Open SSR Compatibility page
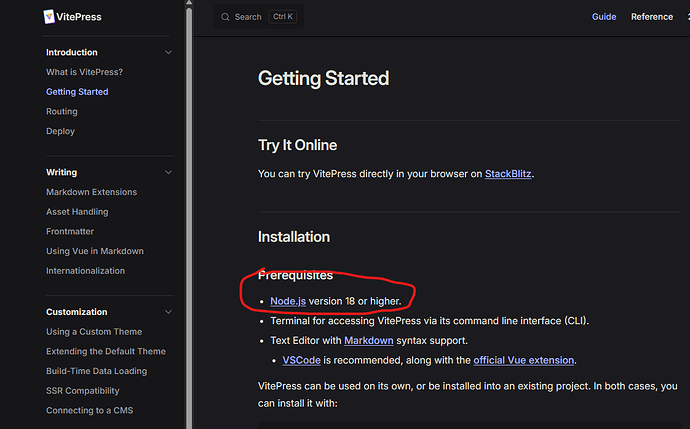 [83, 391]
